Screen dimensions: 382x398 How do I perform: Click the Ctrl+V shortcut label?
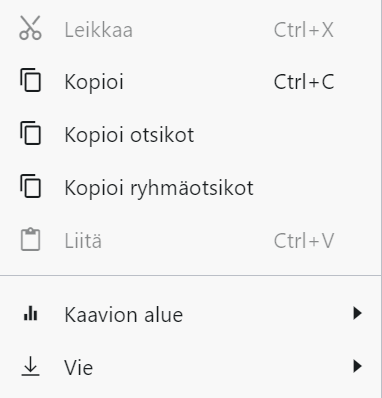click(304, 240)
